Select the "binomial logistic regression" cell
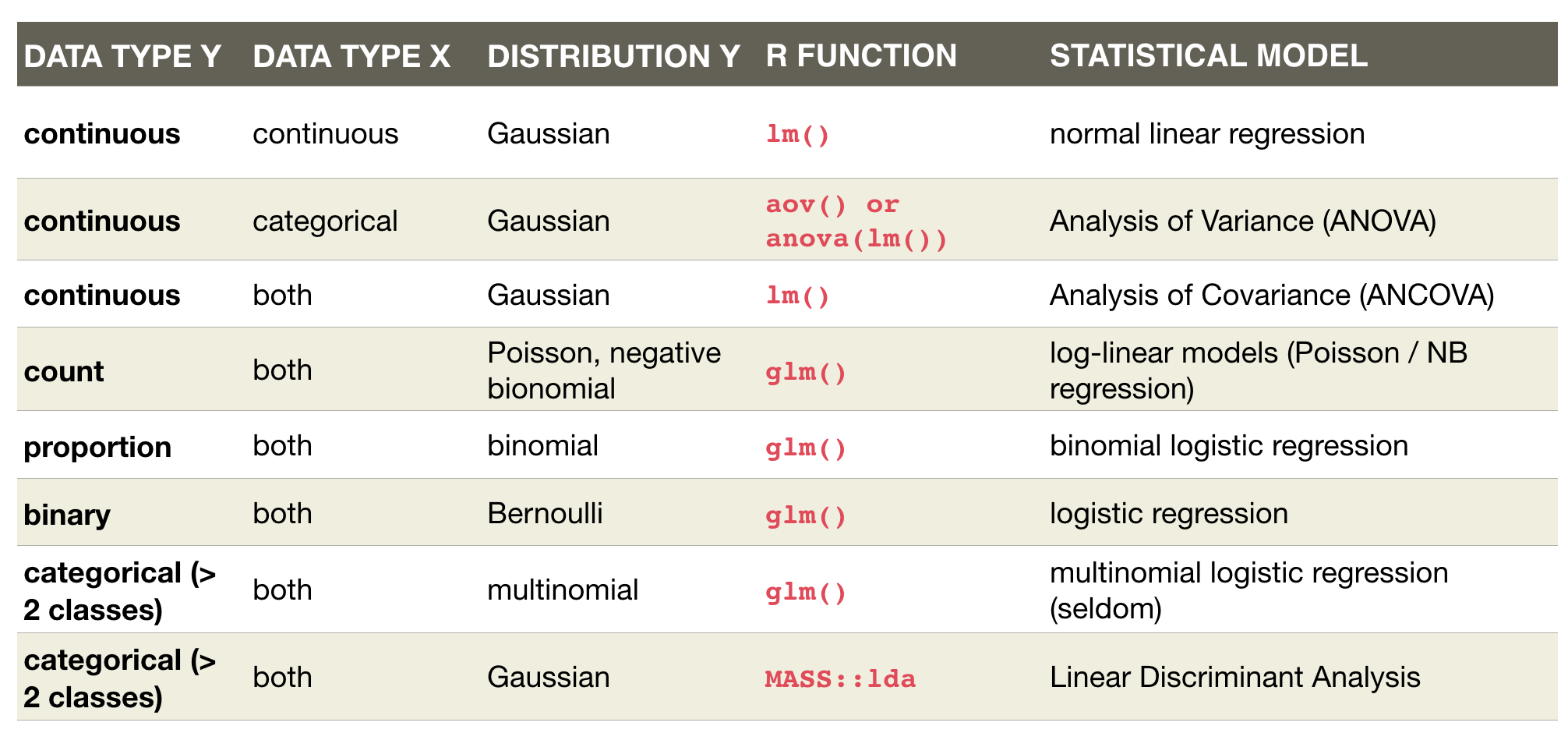The height and width of the screenshot is (733, 1568). pos(1228,446)
